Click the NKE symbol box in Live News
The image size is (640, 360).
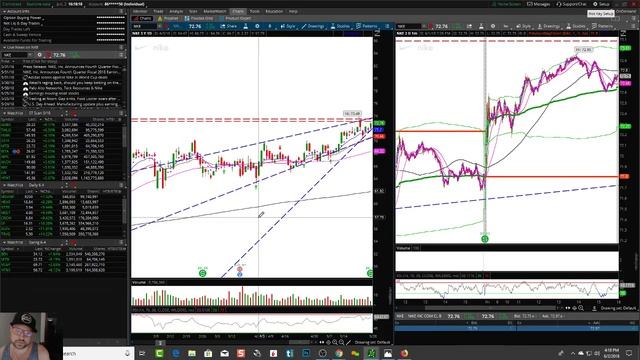(x=15, y=55)
